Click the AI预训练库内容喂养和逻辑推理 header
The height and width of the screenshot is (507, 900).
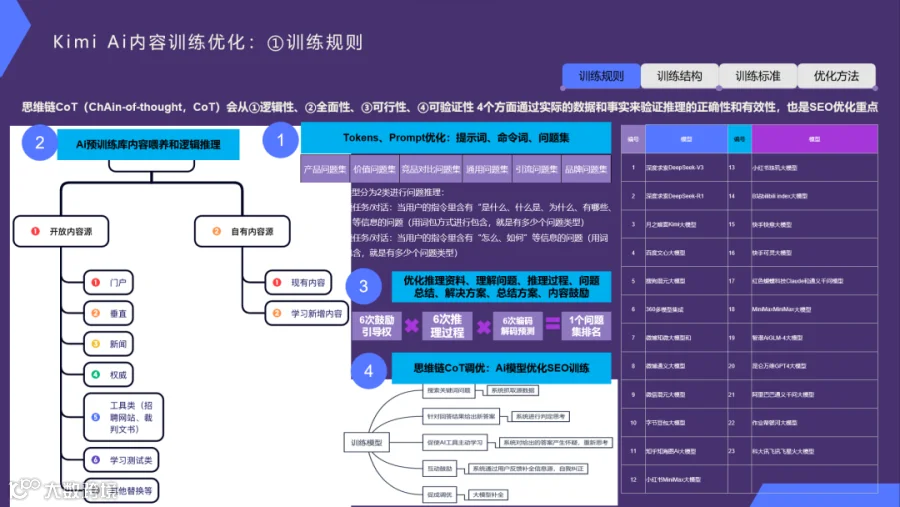point(148,145)
